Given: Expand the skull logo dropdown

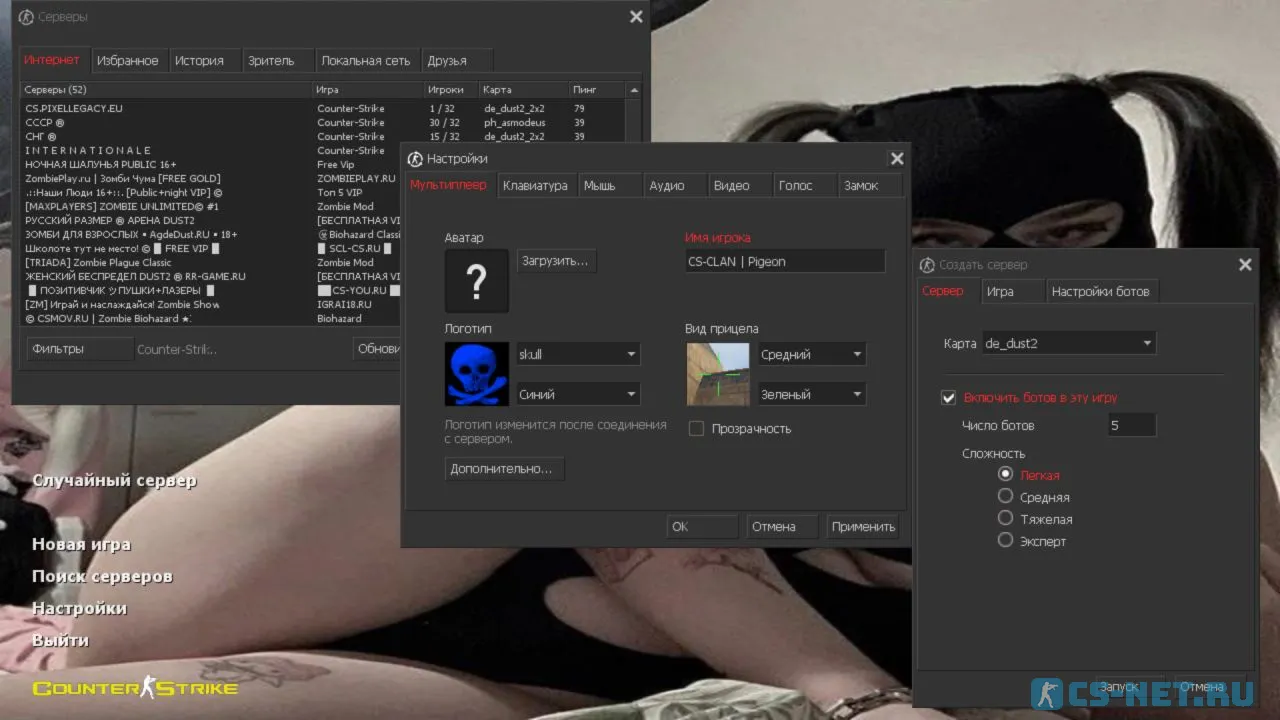Looking at the screenshot, I should click(x=577, y=354).
